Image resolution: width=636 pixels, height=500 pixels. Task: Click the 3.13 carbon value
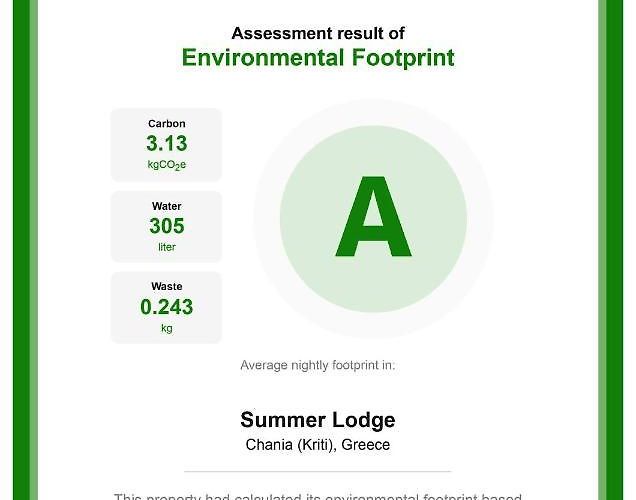pos(167,143)
